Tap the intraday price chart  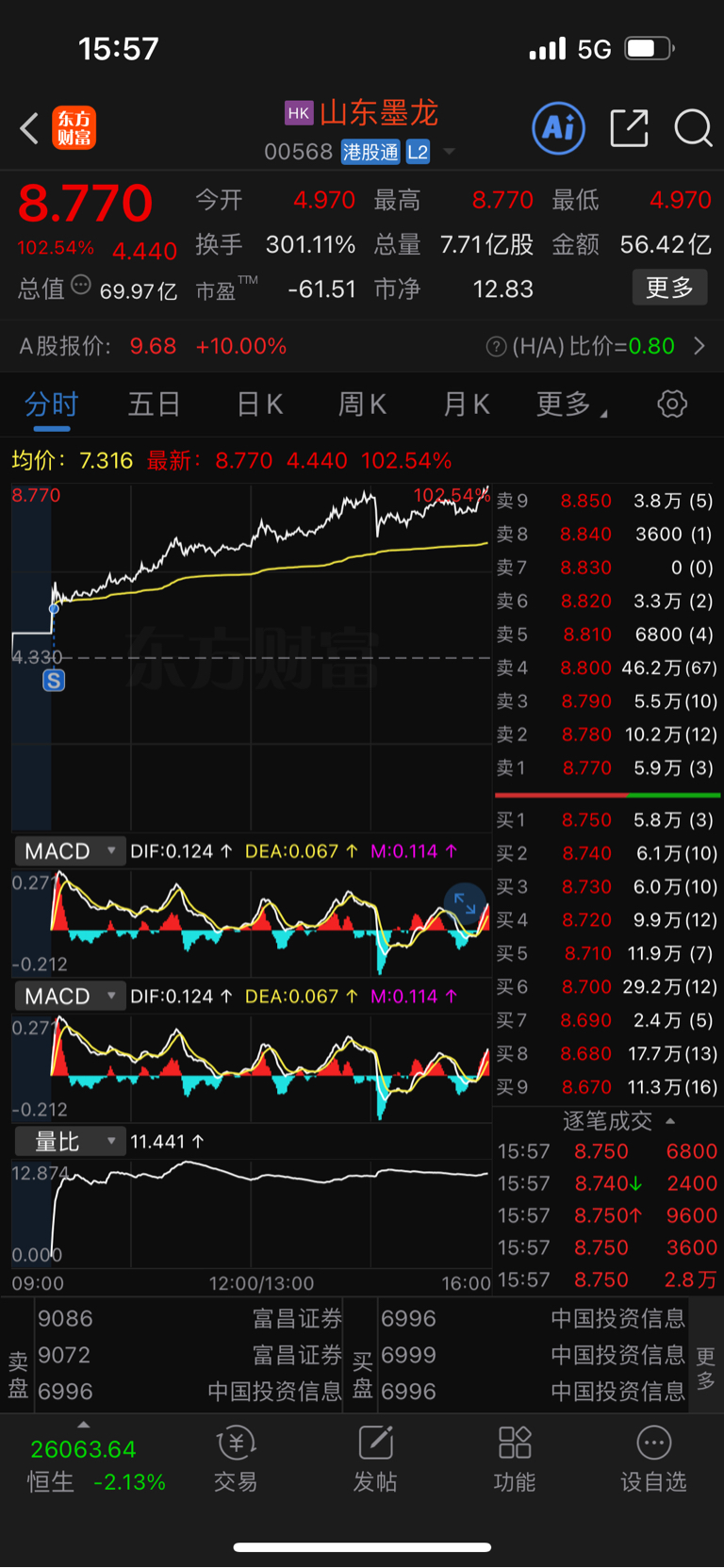252,657
